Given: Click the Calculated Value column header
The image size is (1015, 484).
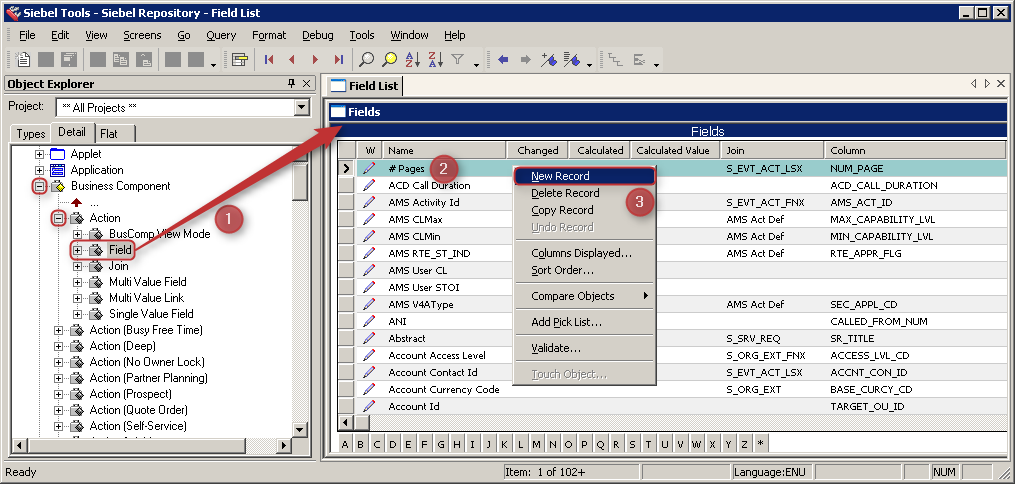Looking at the screenshot, I should tap(675, 150).
